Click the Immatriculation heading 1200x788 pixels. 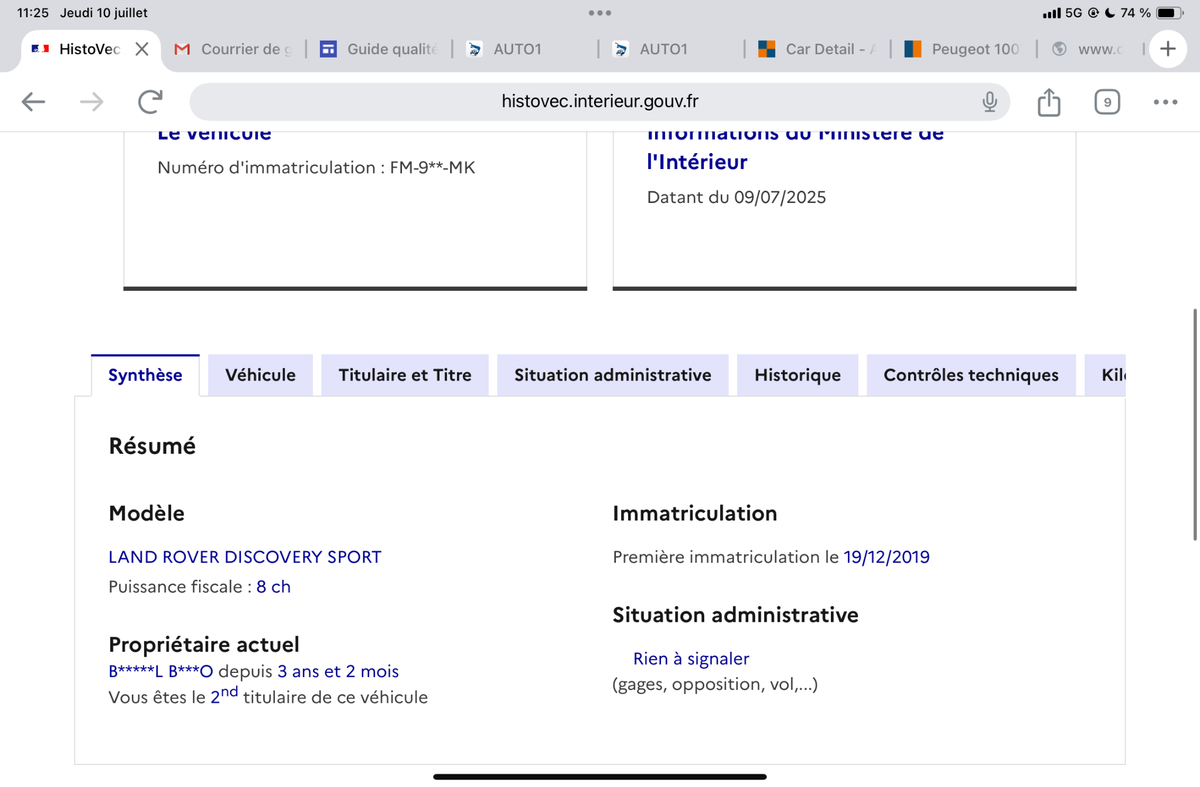click(695, 513)
